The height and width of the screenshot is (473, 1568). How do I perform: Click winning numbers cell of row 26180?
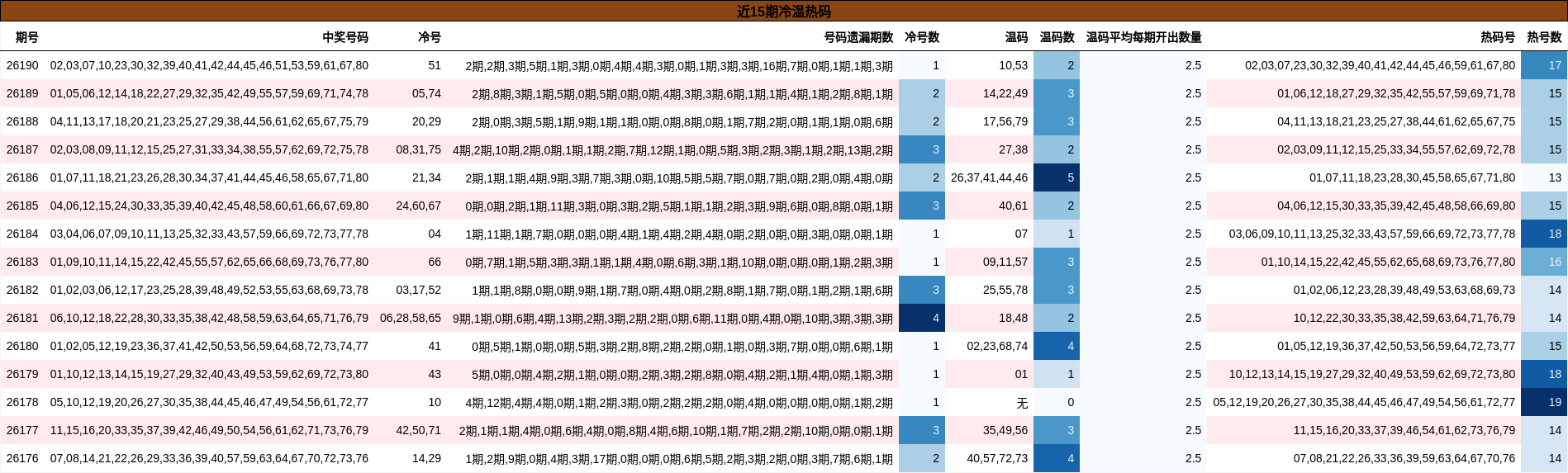point(209,346)
